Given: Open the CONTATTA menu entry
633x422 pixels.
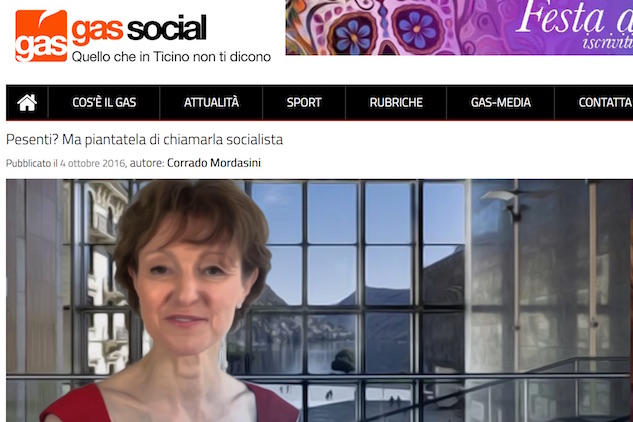Looking at the screenshot, I should coord(605,103).
